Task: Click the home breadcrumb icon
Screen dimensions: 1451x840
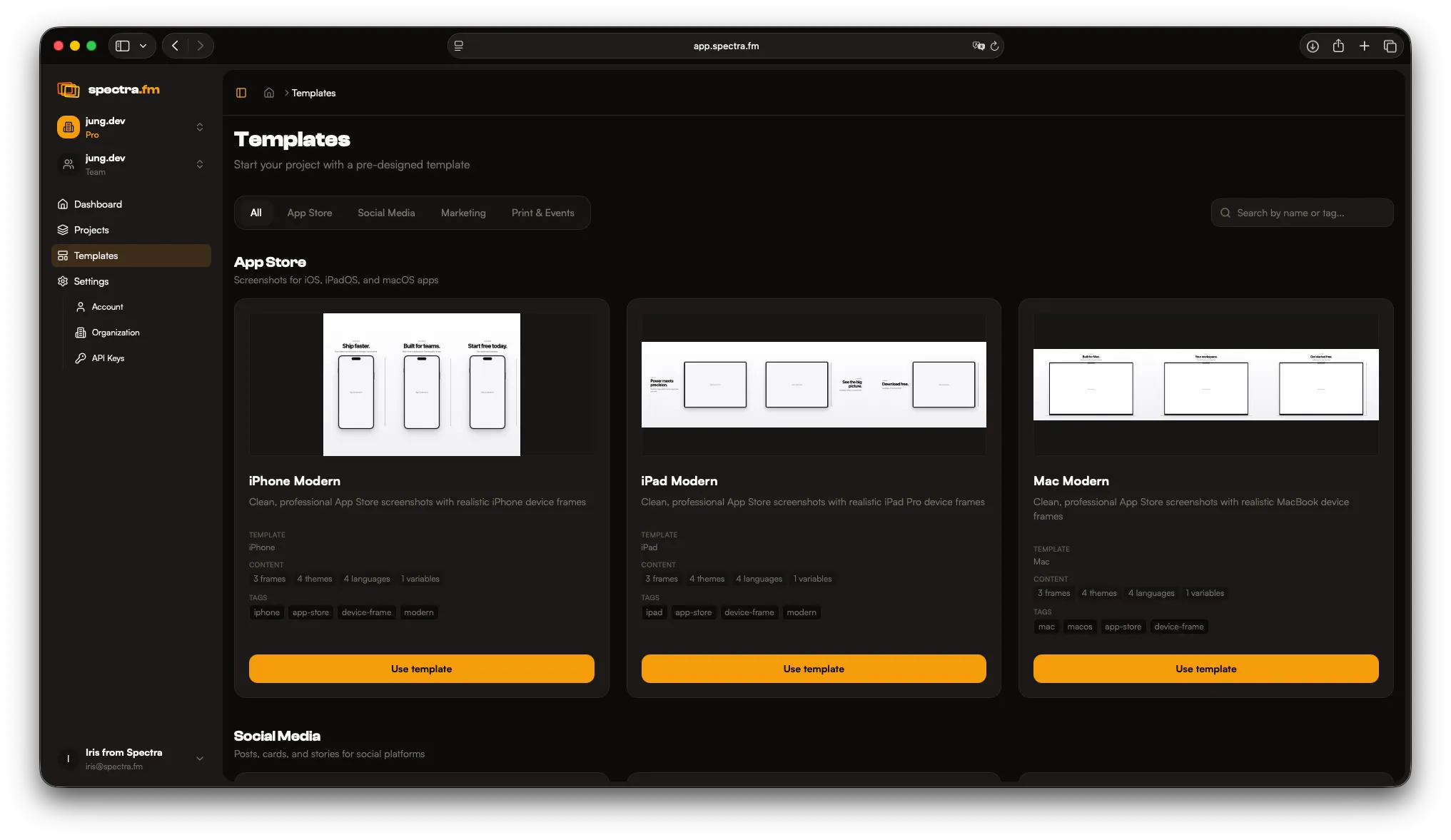Action: (268, 93)
